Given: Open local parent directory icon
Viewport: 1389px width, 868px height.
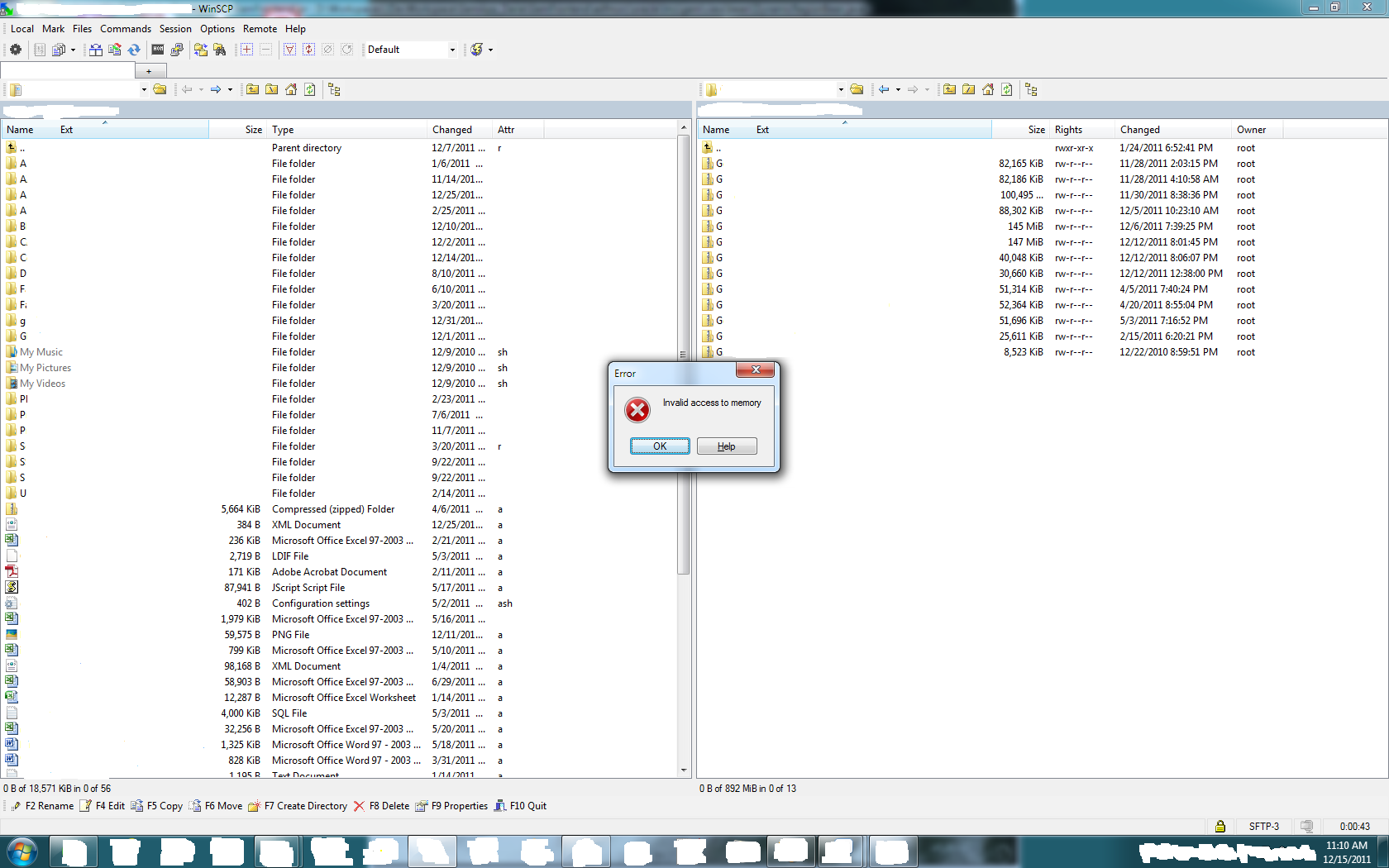Looking at the screenshot, I should 252,89.
